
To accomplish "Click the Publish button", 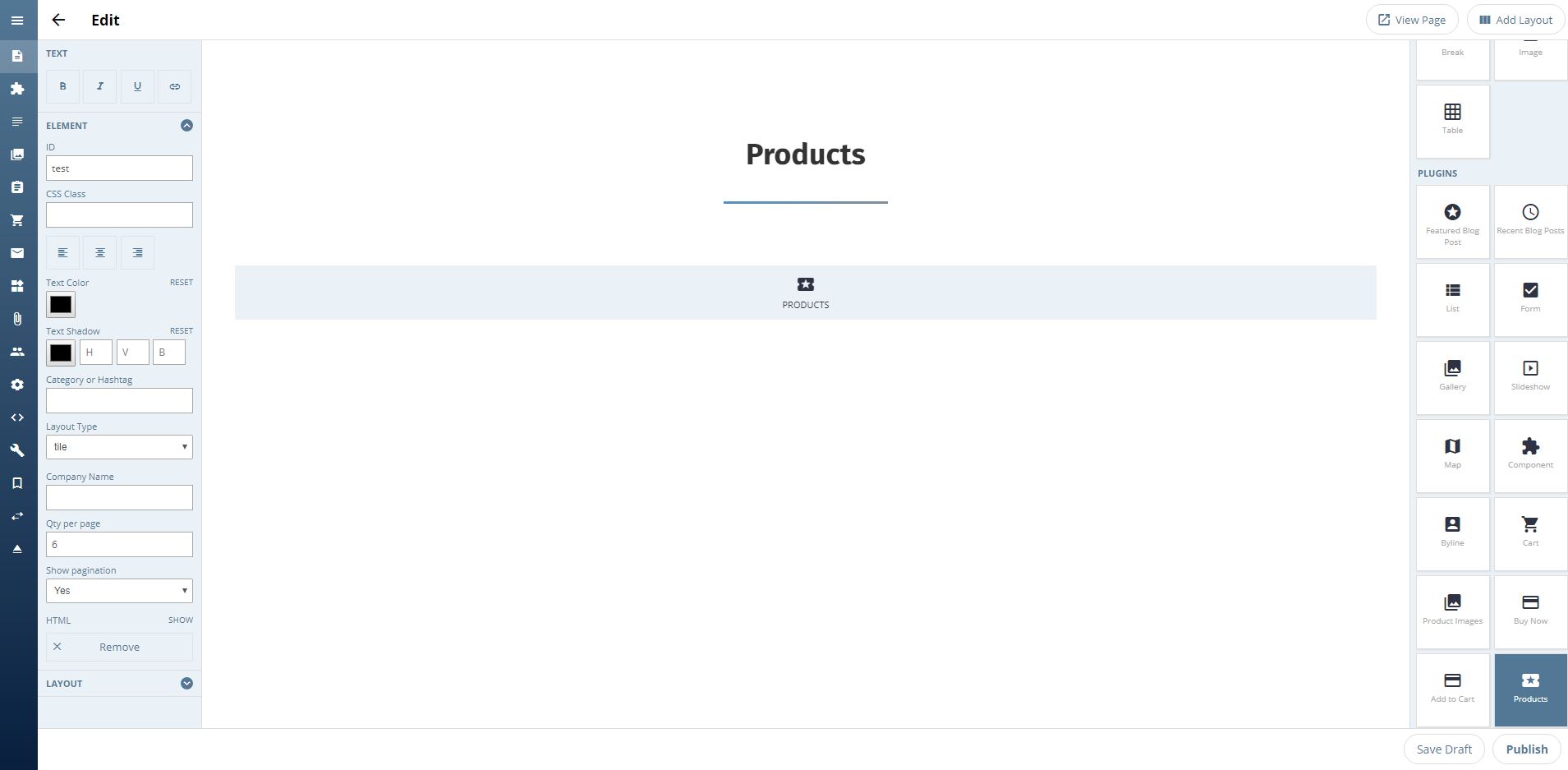I will point(1526,749).
